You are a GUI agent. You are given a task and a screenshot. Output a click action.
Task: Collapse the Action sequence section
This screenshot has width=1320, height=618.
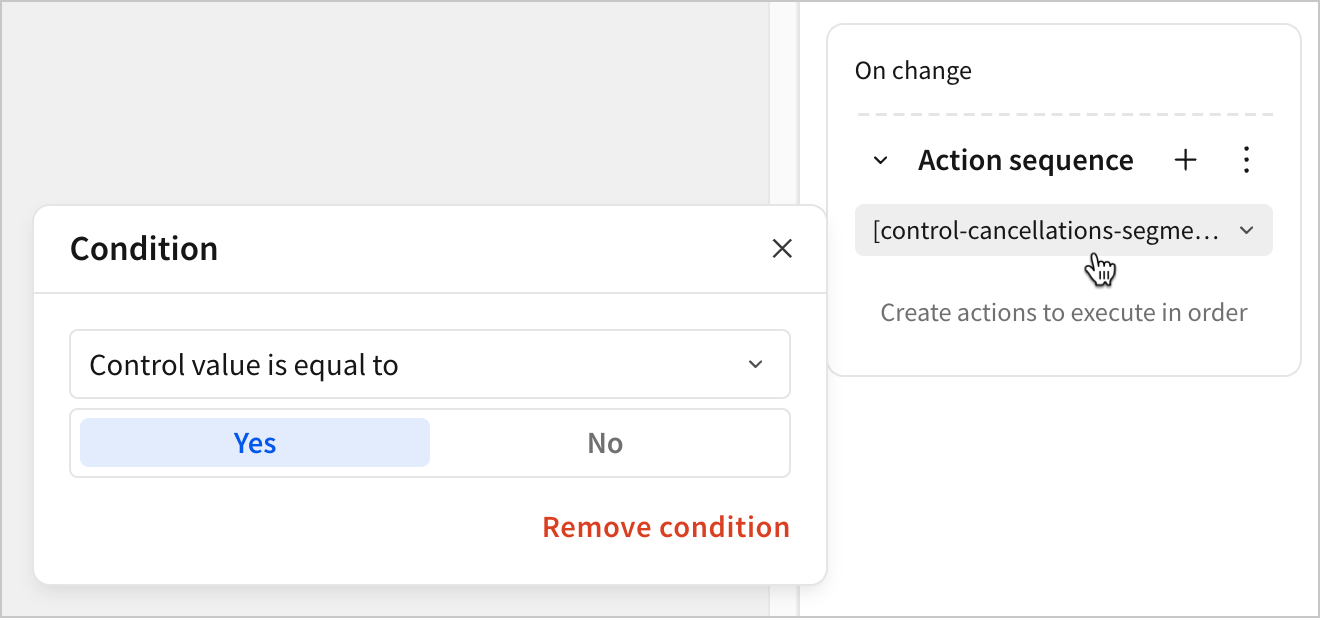pos(881,160)
